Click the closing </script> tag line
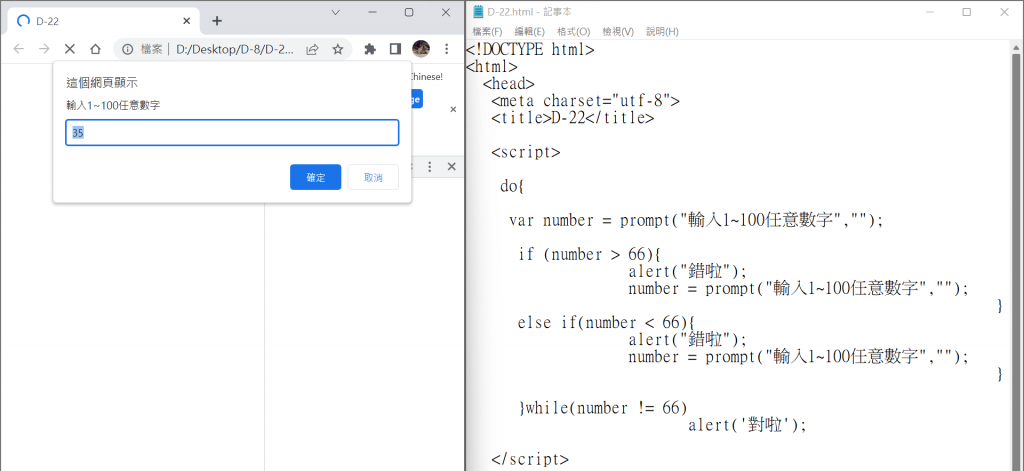Image resolution: width=1024 pixels, height=471 pixels. pyautogui.click(x=530, y=459)
